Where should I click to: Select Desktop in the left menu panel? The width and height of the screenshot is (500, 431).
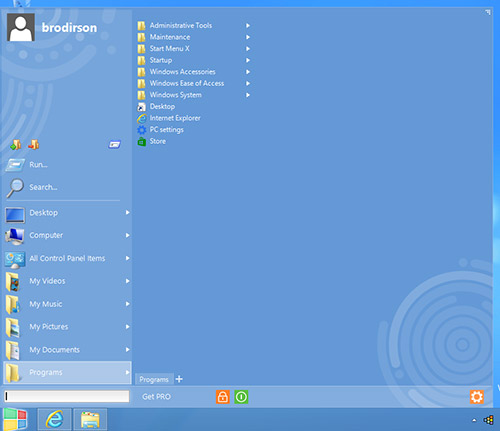click(x=67, y=213)
